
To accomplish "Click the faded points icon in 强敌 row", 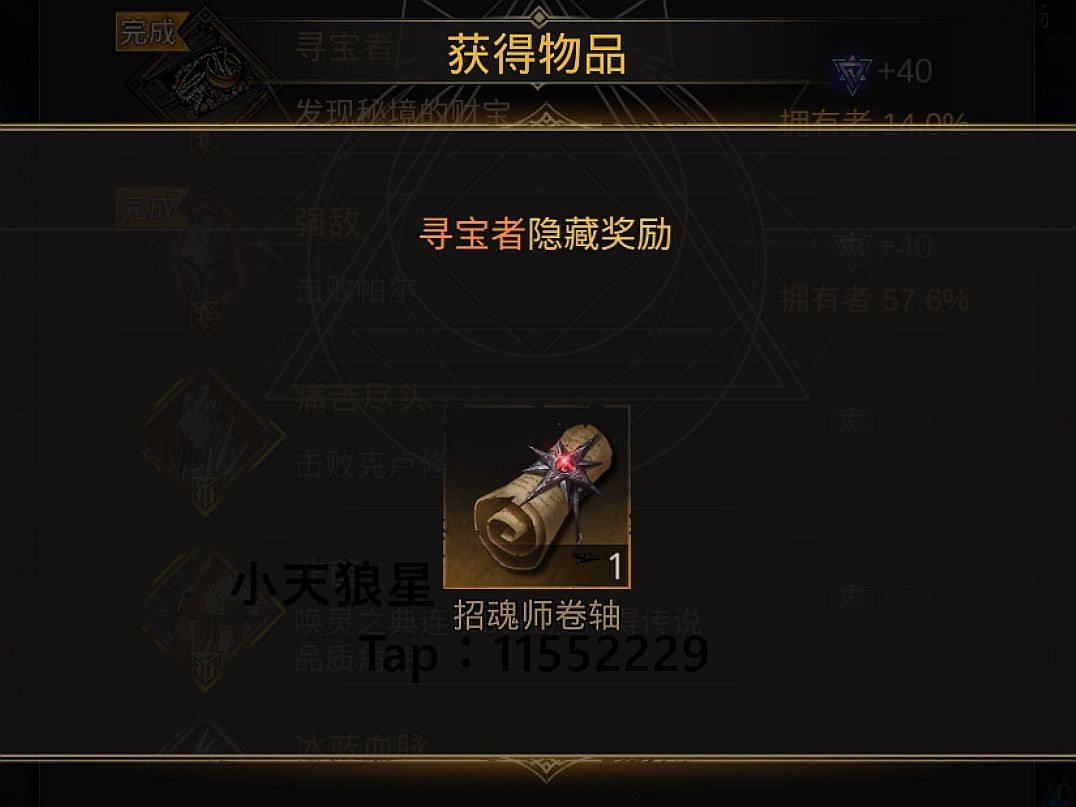I will (x=852, y=250).
